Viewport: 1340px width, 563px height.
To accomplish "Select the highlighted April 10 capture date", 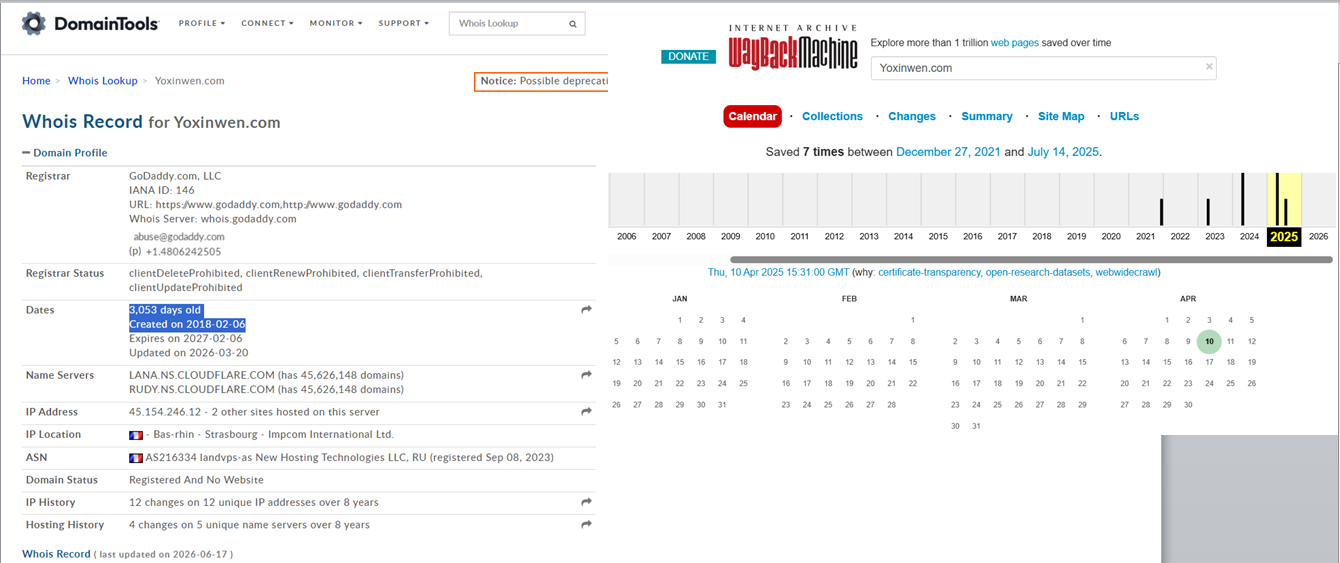I will click(x=1209, y=341).
